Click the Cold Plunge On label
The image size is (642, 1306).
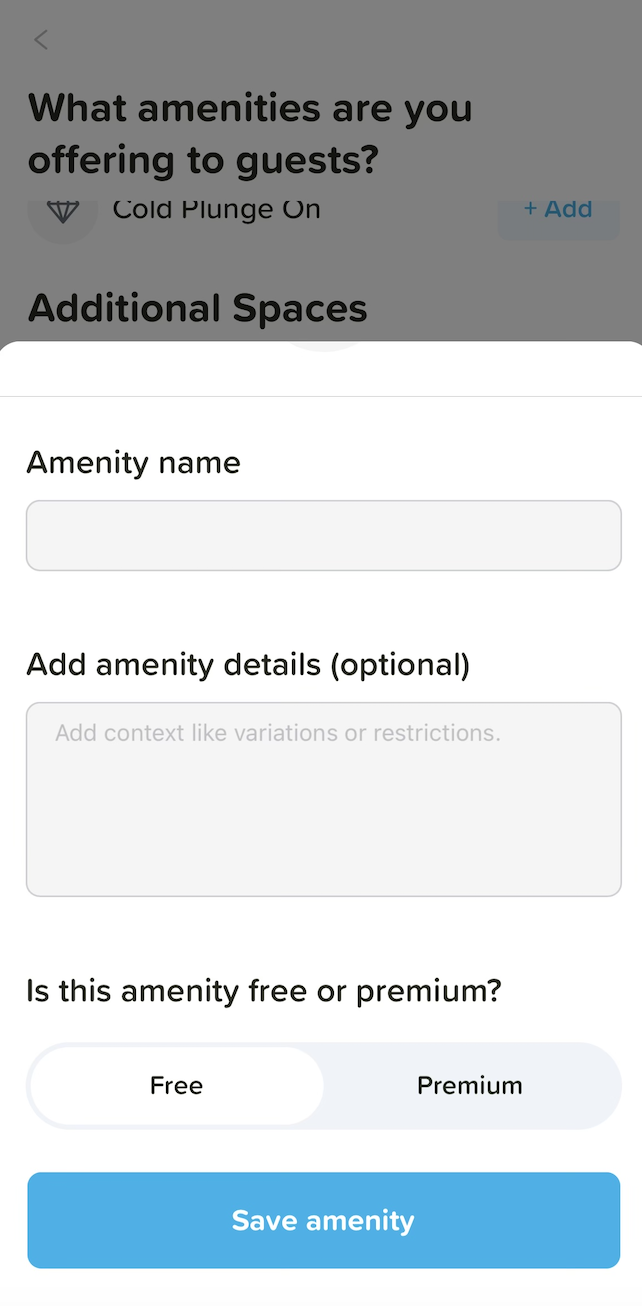[216, 210]
